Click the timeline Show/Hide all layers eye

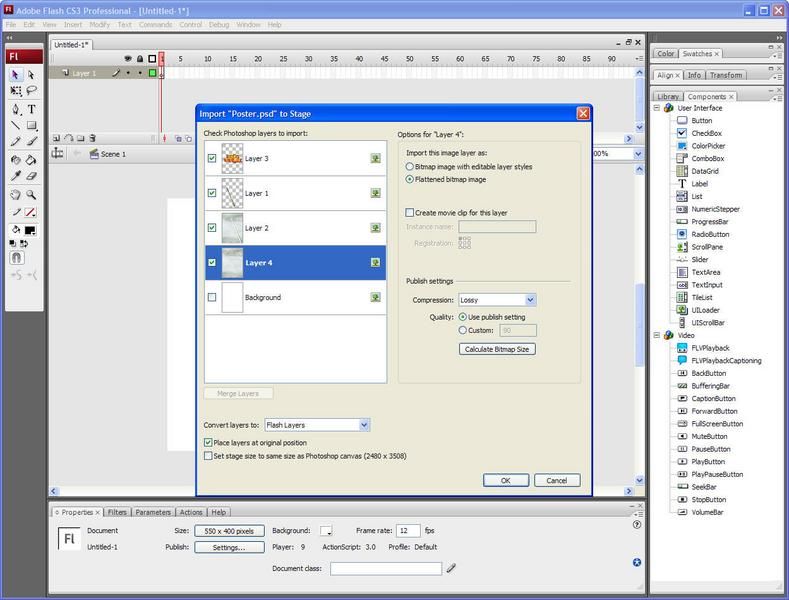click(x=128, y=59)
